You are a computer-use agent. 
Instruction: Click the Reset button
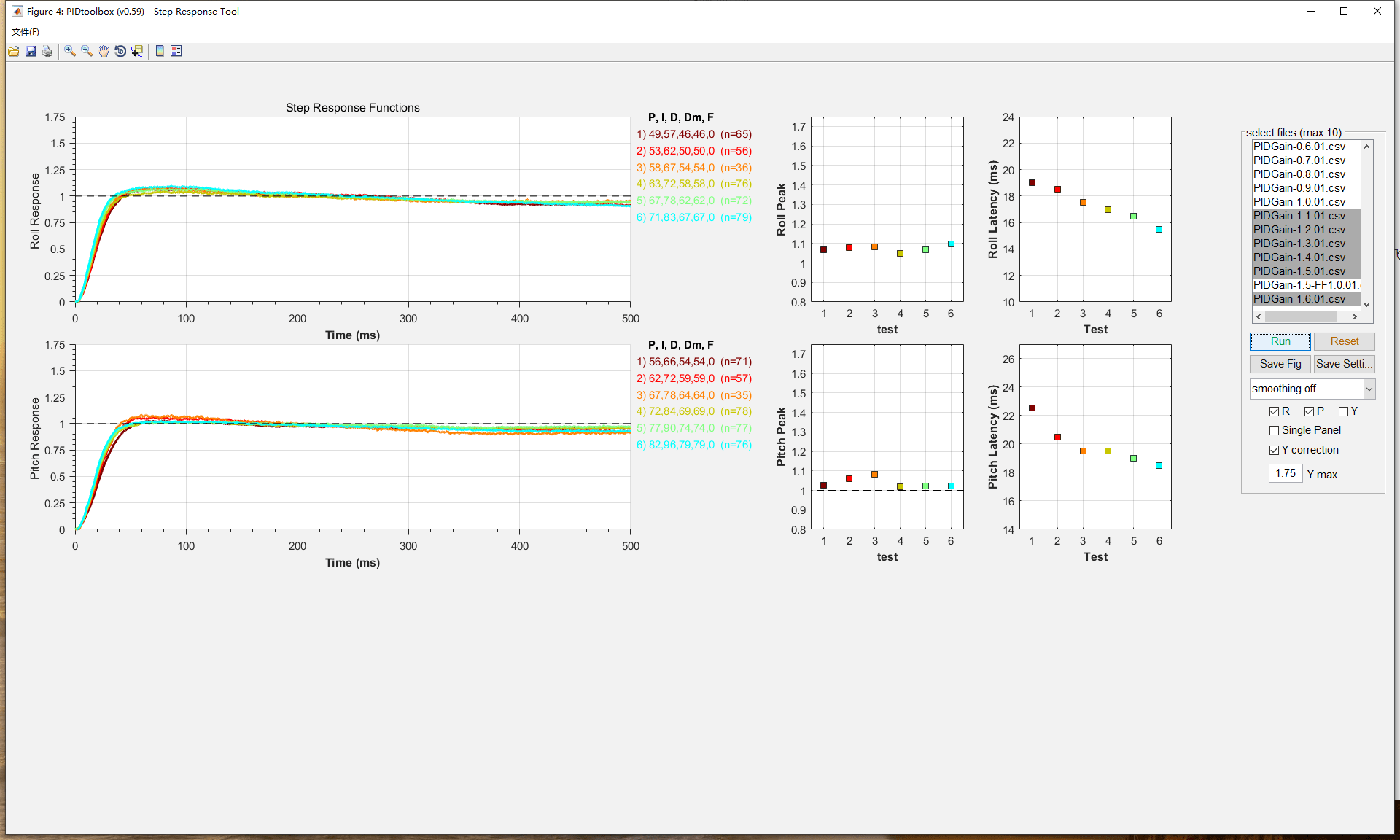click(x=1344, y=341)
